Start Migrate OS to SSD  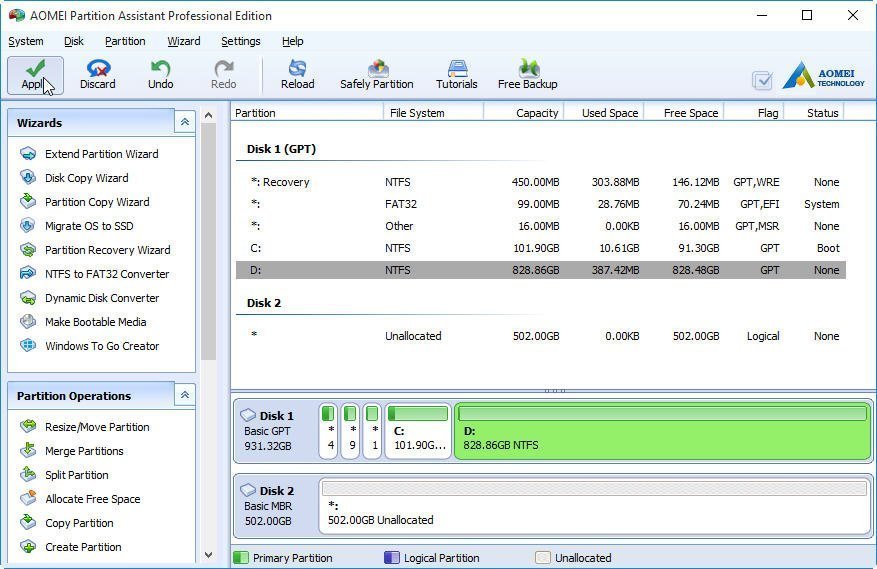tap(77, 226)
